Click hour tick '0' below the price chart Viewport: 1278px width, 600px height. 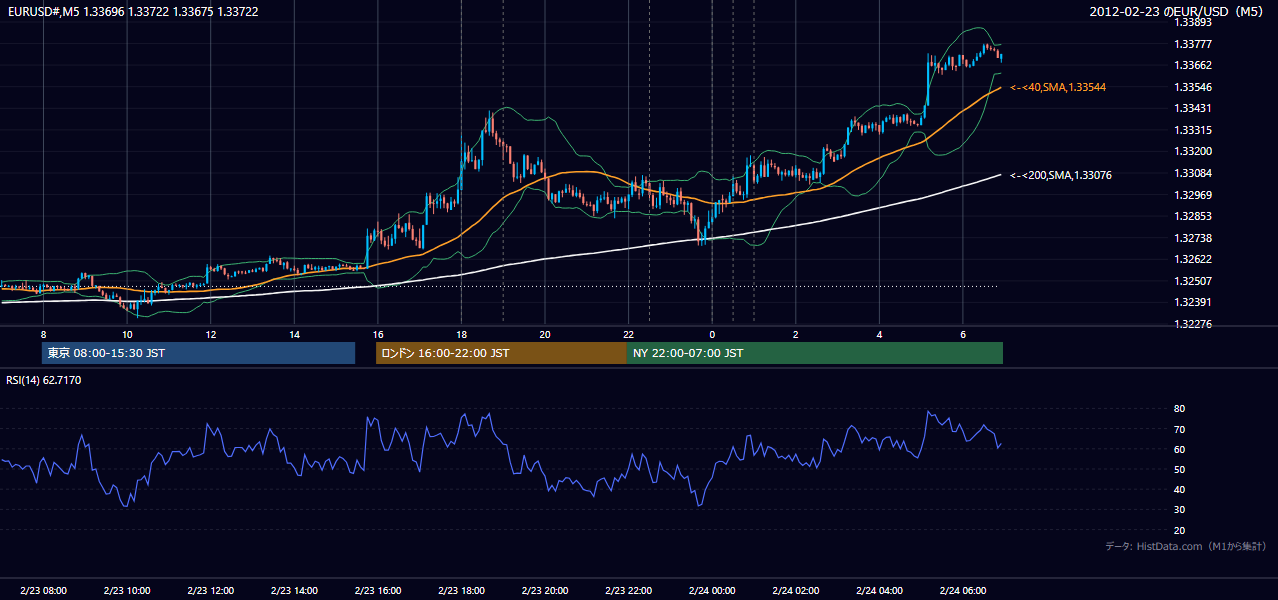(712, 334)
